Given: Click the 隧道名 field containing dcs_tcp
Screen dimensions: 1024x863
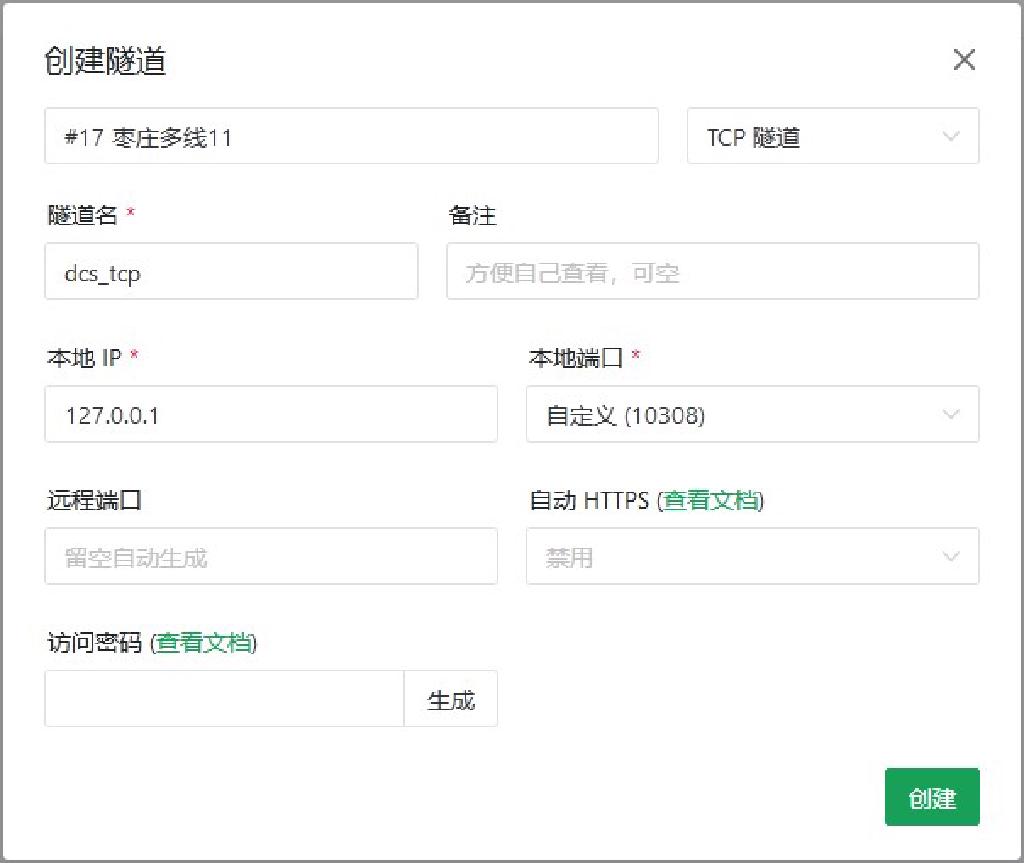Looking at the screenshot, I should 230,271.
